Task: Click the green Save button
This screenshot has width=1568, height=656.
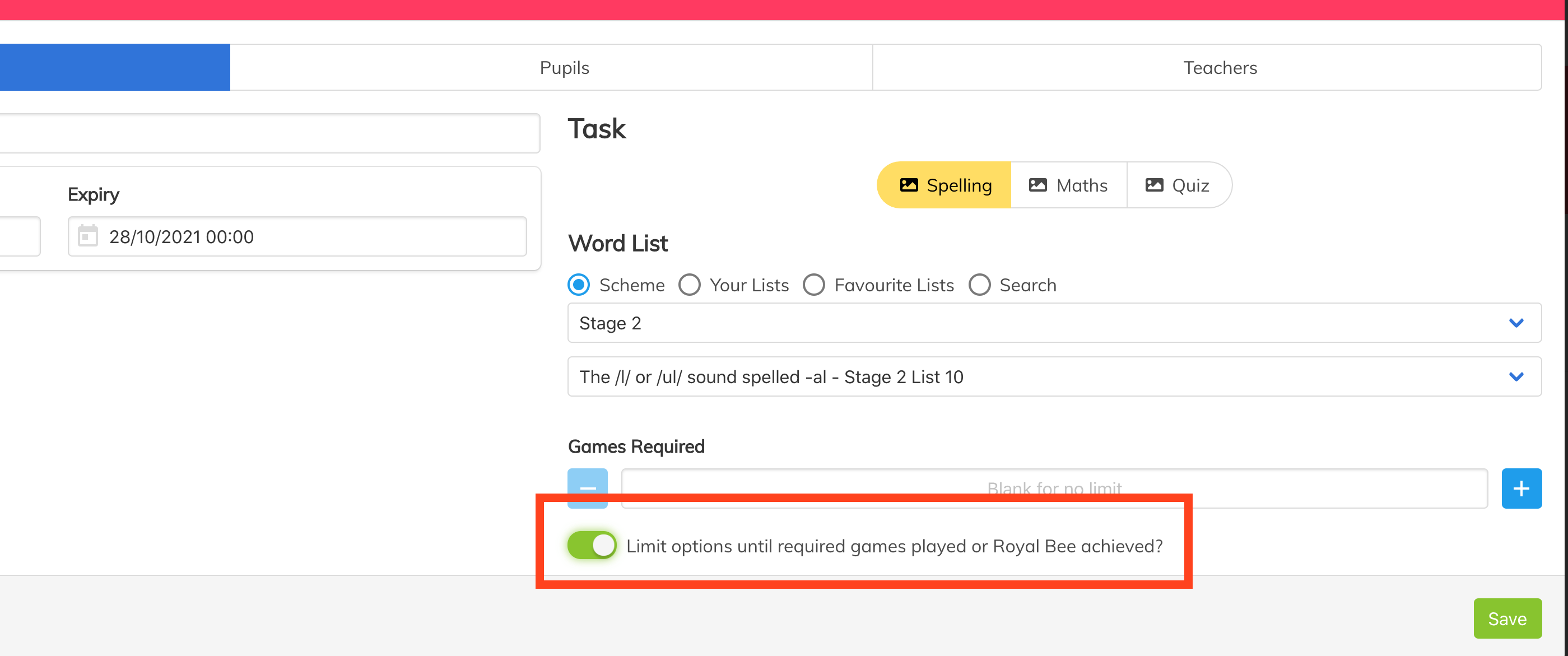Action: click(1507, 618)
